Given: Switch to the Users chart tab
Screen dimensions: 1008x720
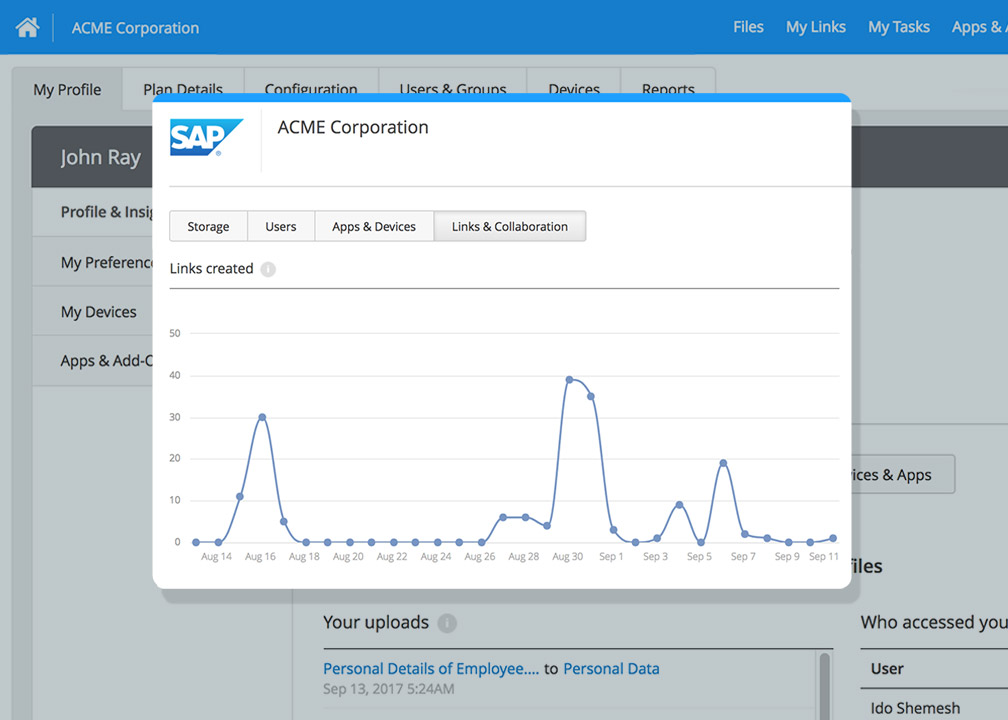Looking at the screenshot, I should pyautogui.click(x=281, y=227).
